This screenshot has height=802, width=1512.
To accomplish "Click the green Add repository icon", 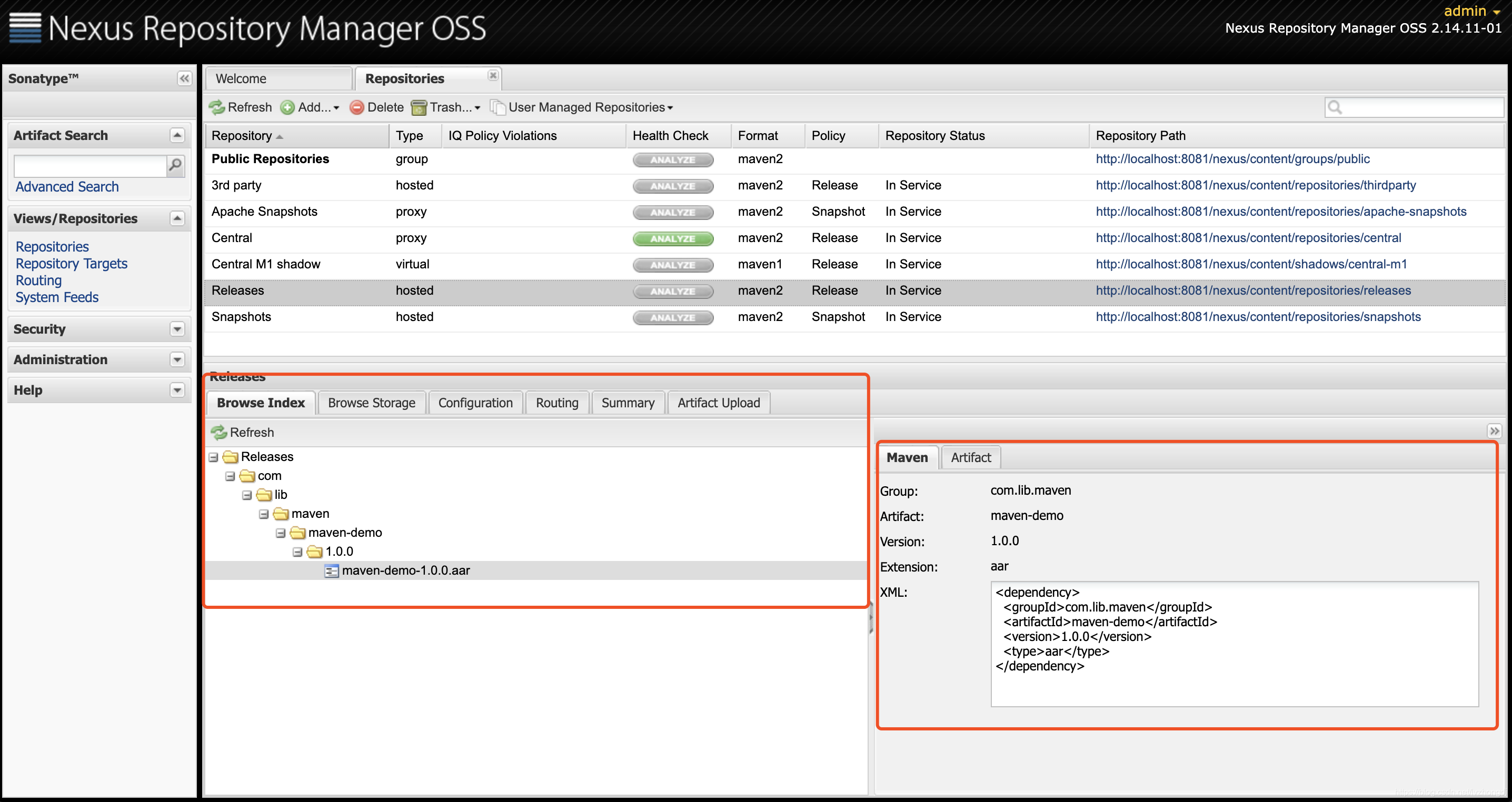I will (287, 107).
